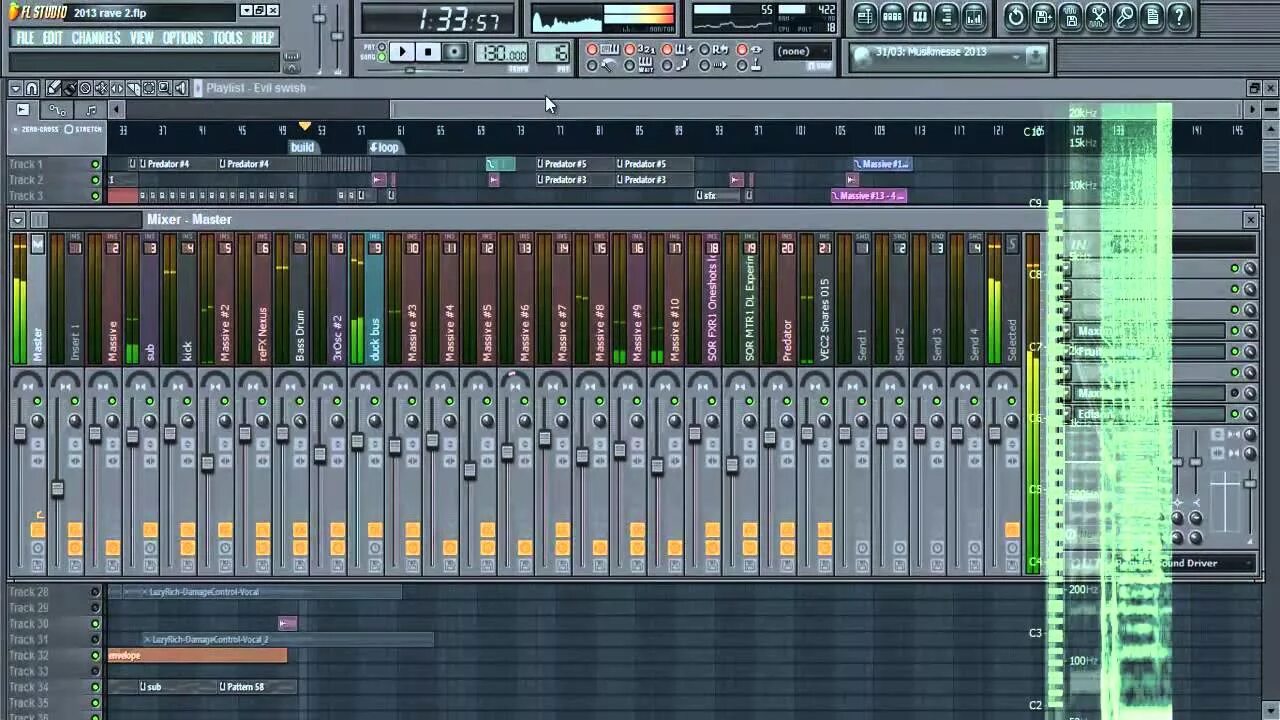Select the Playlist Draw pencil tool
The width and height of the screenshot is (1280, 720).
[x=54, y=88]
